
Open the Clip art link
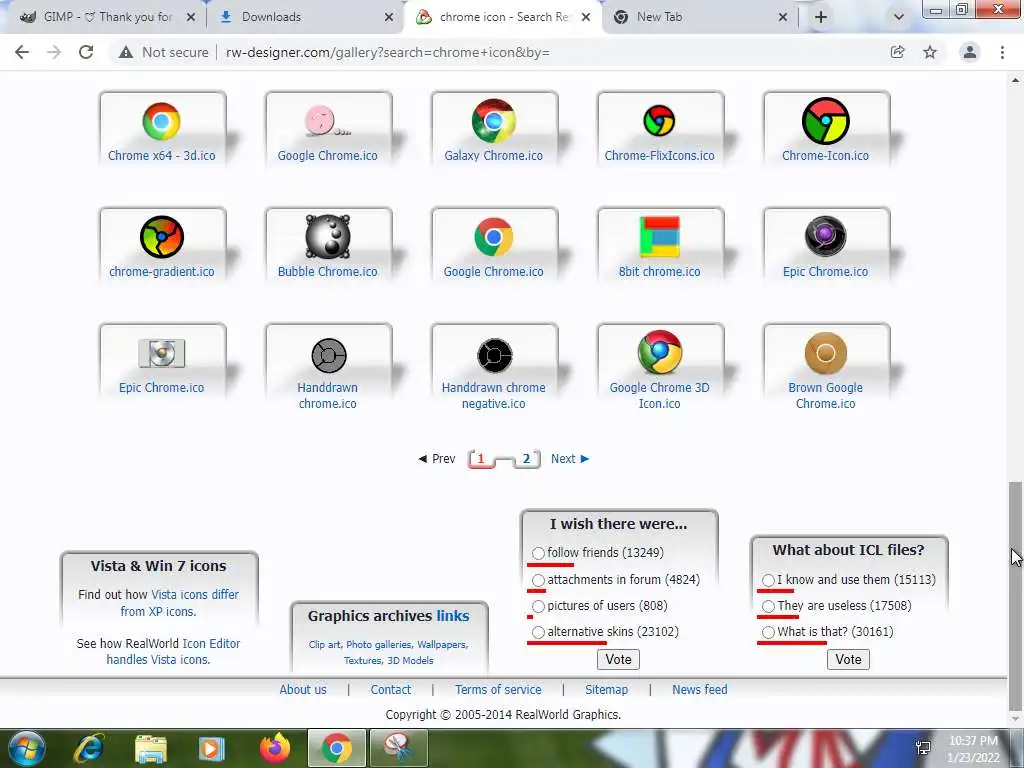click(x=325, y=645)
